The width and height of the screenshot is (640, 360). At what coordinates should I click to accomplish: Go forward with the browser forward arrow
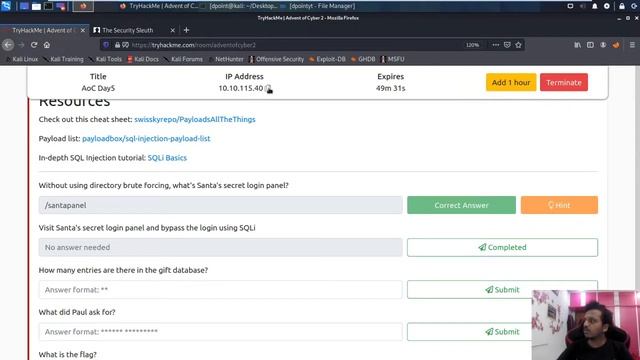(x=22, y=45)
